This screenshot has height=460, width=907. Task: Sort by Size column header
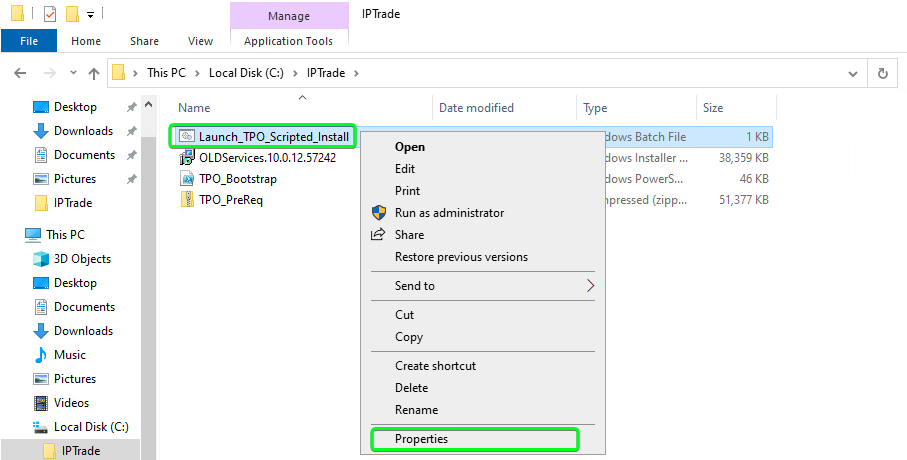click(713, 108)
